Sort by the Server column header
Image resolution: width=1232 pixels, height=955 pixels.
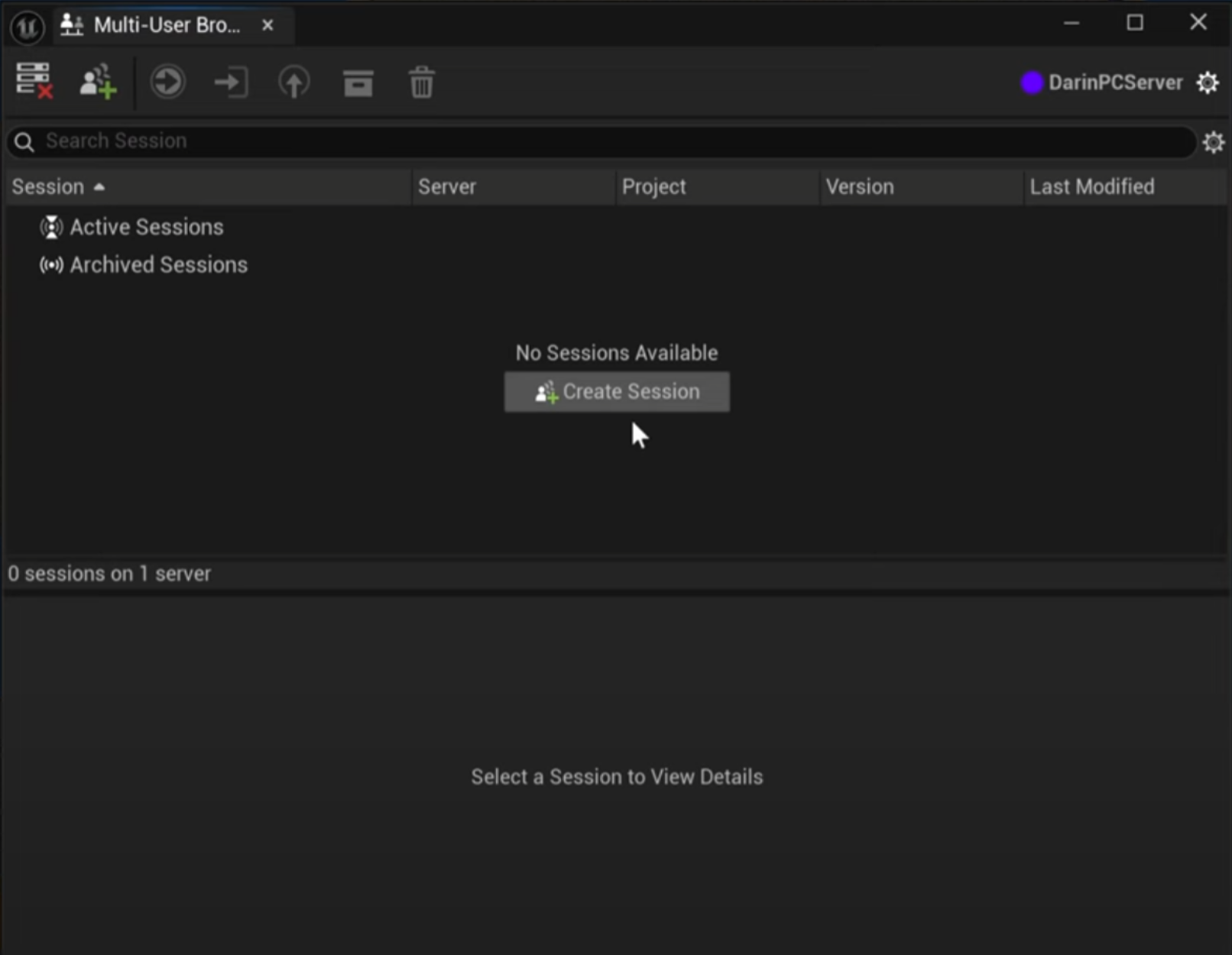click(x=514, y=187)
